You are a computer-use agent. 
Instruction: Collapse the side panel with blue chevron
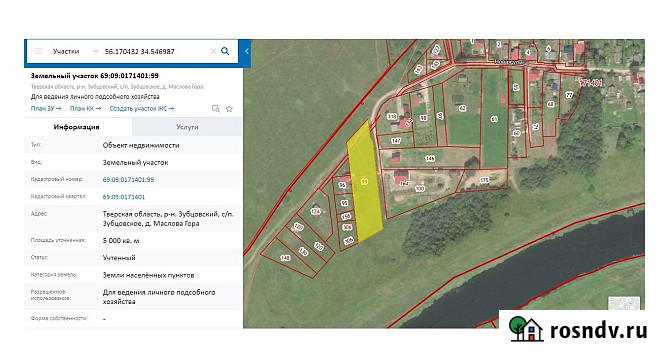click(x=247, y=51)
